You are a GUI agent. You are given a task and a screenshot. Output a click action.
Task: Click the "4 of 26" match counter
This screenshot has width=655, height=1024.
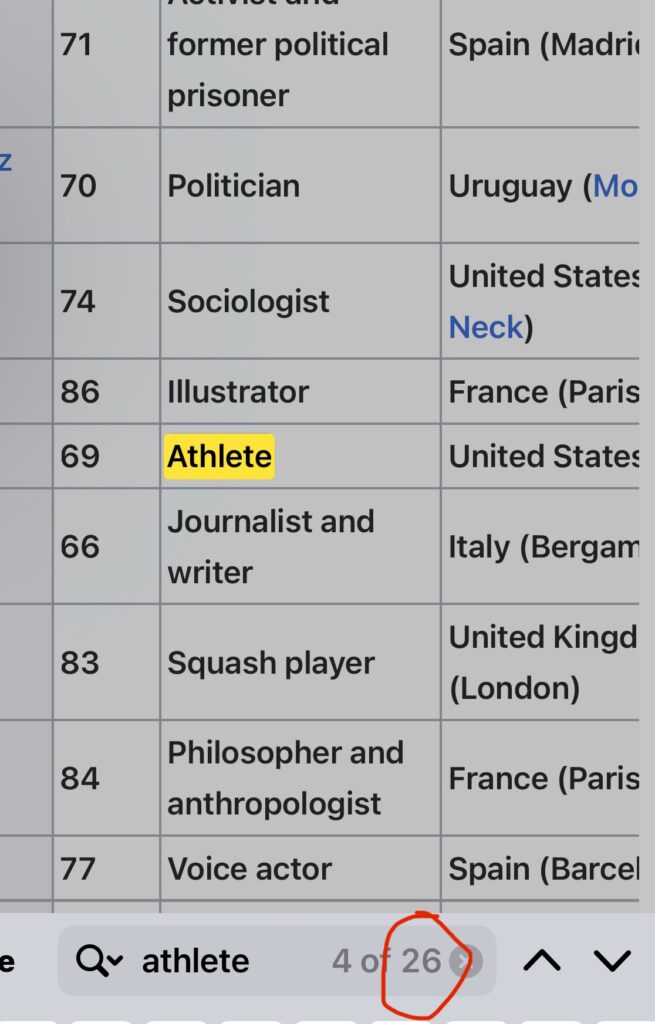click(386, 961)
